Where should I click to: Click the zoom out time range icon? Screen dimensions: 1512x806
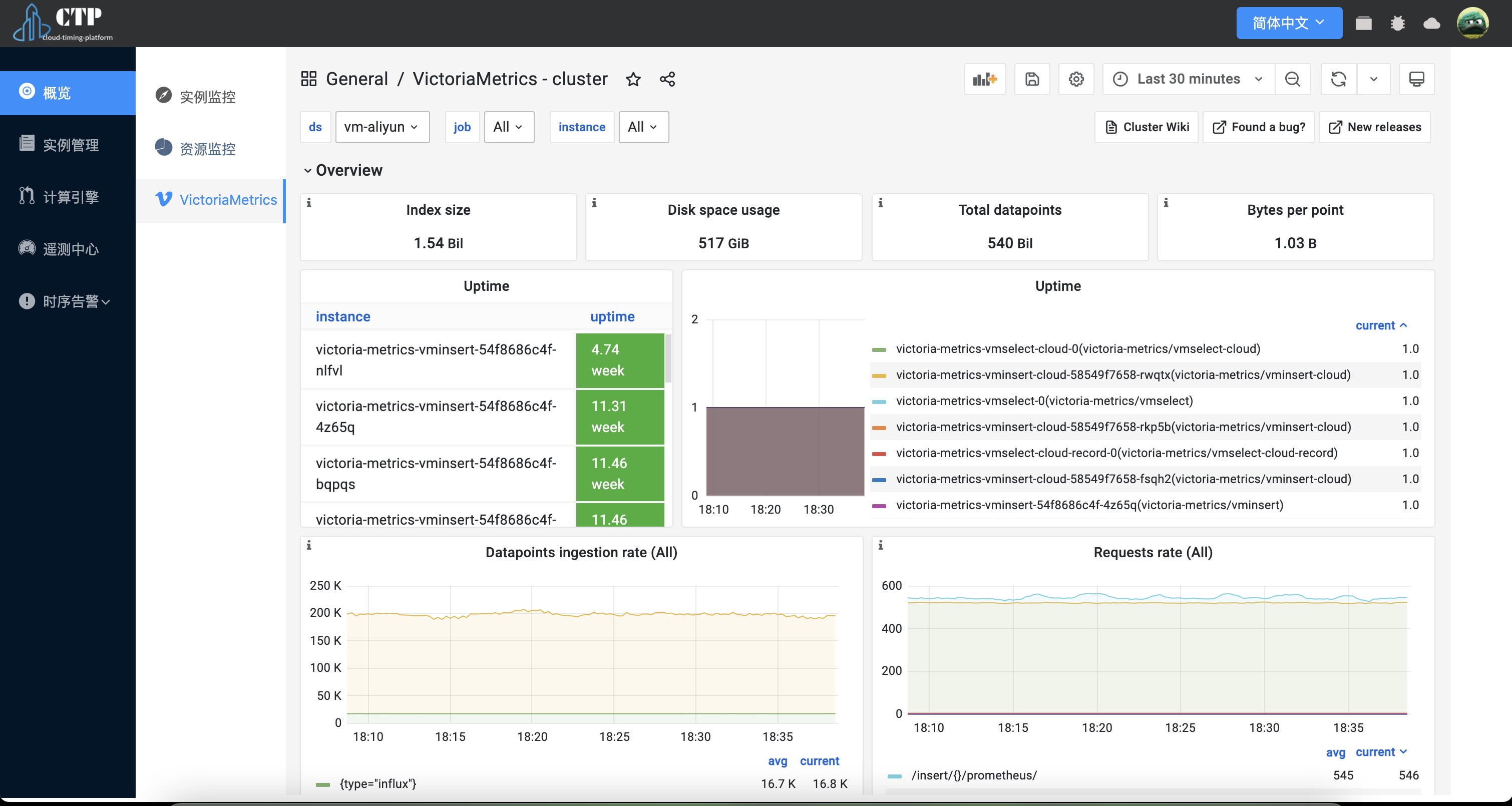(x=1293, y=79)
